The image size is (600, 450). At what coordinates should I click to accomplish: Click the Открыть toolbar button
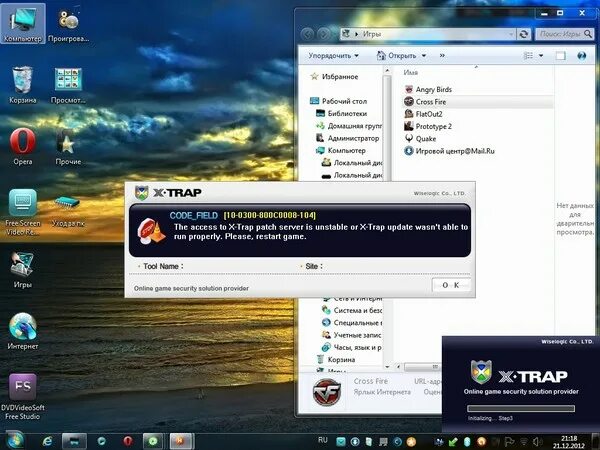coord(397,55)
